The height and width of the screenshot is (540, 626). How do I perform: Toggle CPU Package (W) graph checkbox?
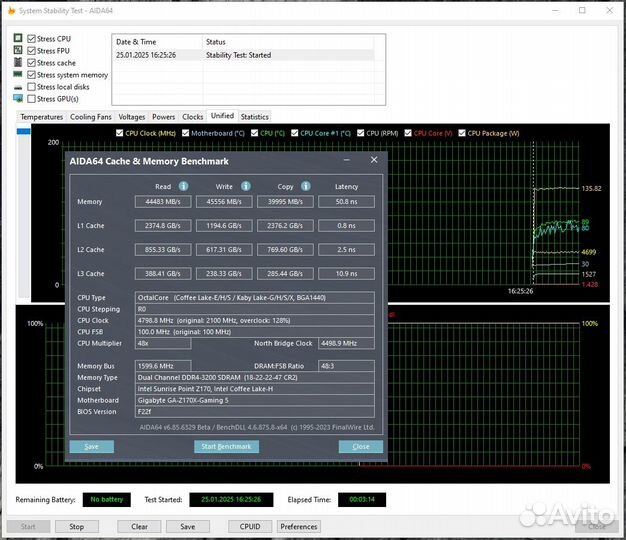pyautogui.click(x=462, y=133)
